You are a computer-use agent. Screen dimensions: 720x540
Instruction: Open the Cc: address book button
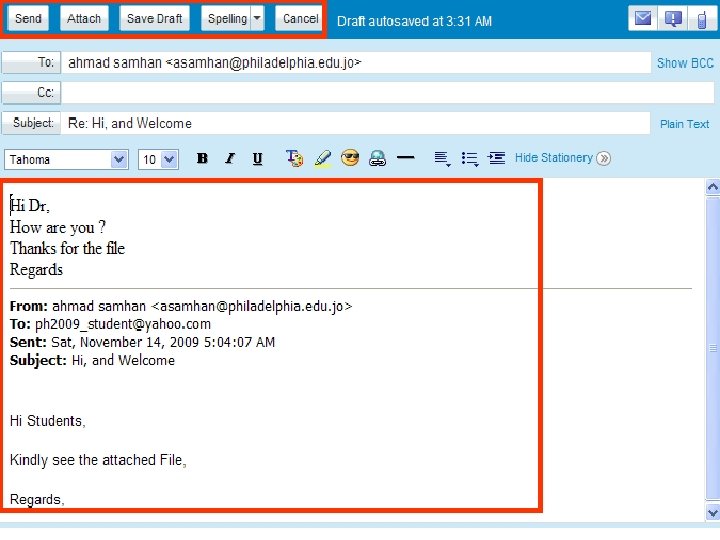[x=31, y=93]
